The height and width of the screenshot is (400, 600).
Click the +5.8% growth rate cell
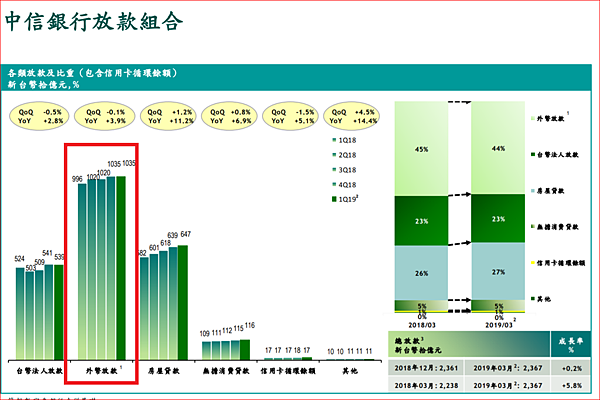[x=571, y=385]
